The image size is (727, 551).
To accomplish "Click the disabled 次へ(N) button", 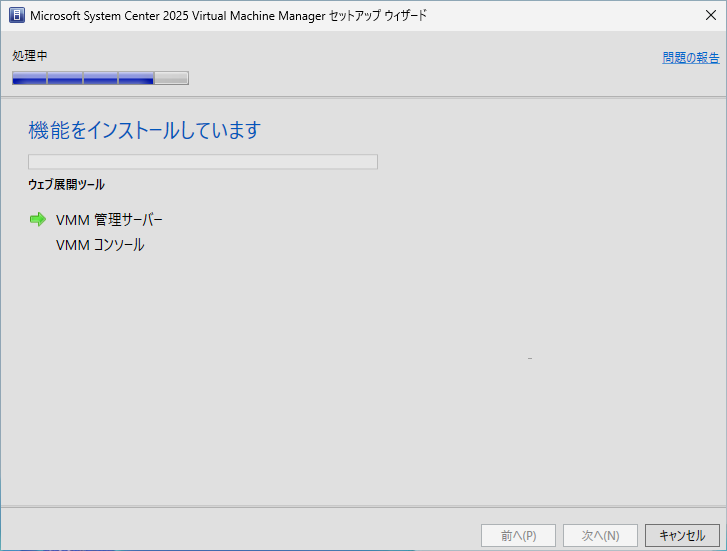I will coord(600,535).
